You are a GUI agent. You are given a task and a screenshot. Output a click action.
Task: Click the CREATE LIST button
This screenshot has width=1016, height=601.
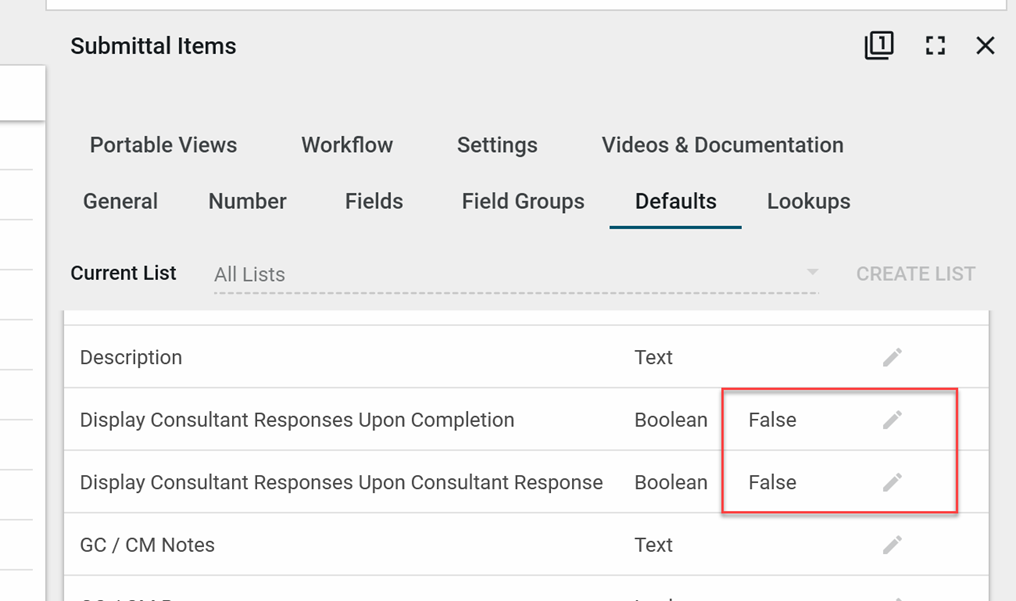point(915,274)
